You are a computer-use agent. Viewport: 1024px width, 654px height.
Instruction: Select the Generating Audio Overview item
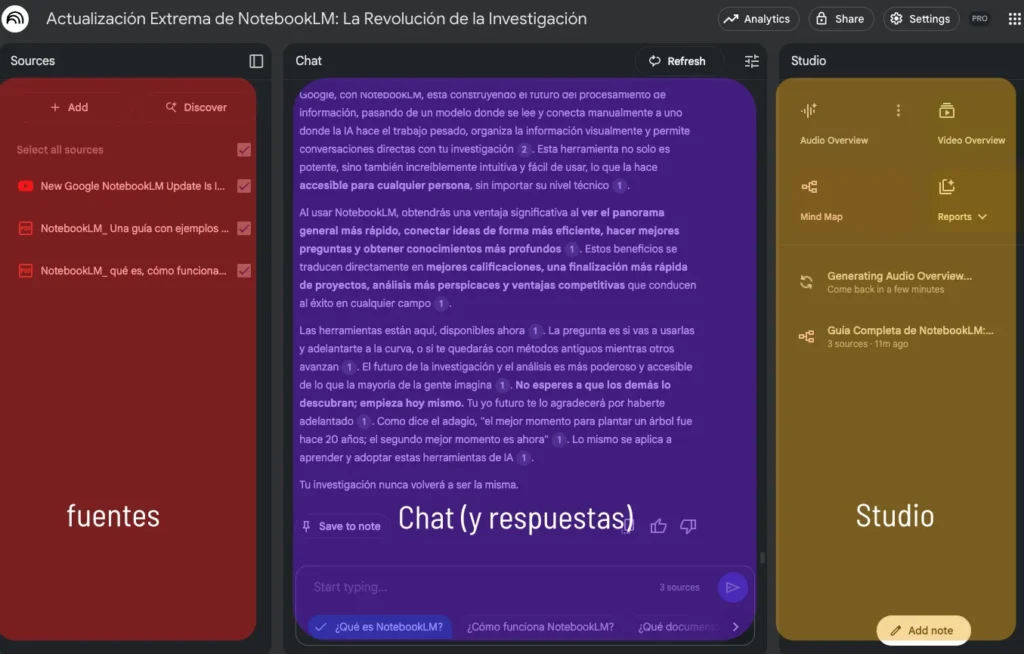[x=898, y=282]
